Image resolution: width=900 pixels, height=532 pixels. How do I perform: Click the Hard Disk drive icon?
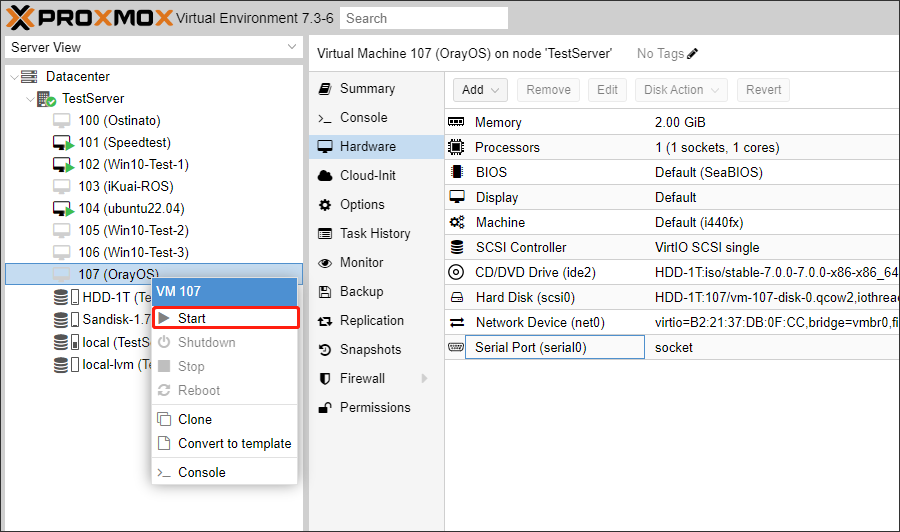click(x=457, y=297)
